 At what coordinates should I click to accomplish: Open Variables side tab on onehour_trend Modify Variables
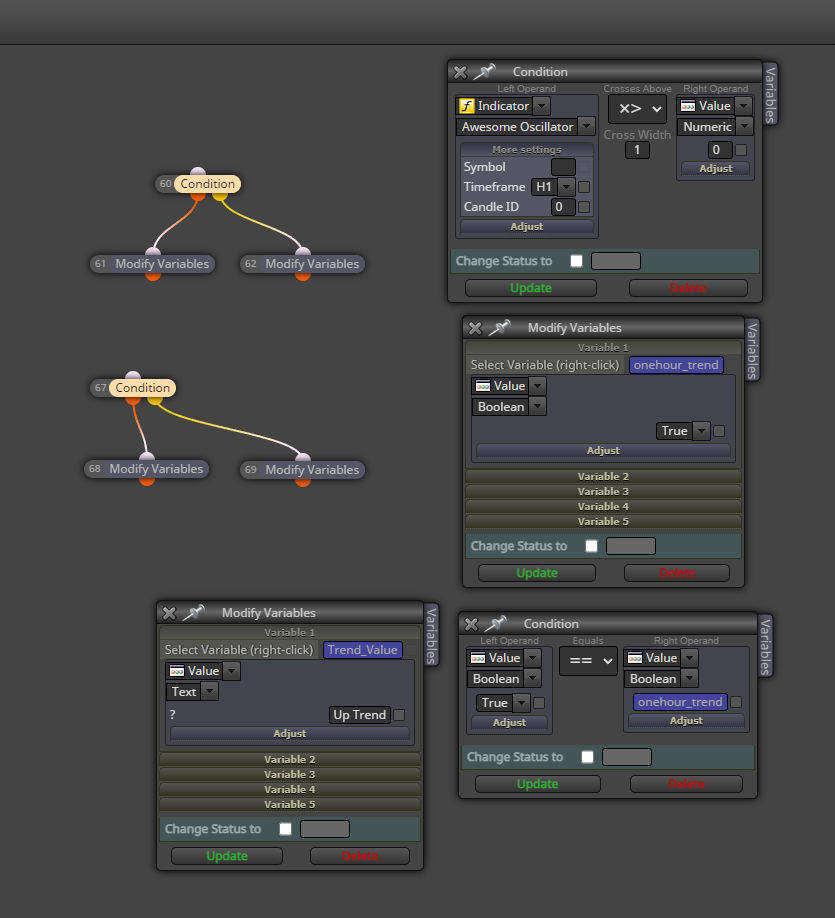pyautogui.click(x=752, y=350)
